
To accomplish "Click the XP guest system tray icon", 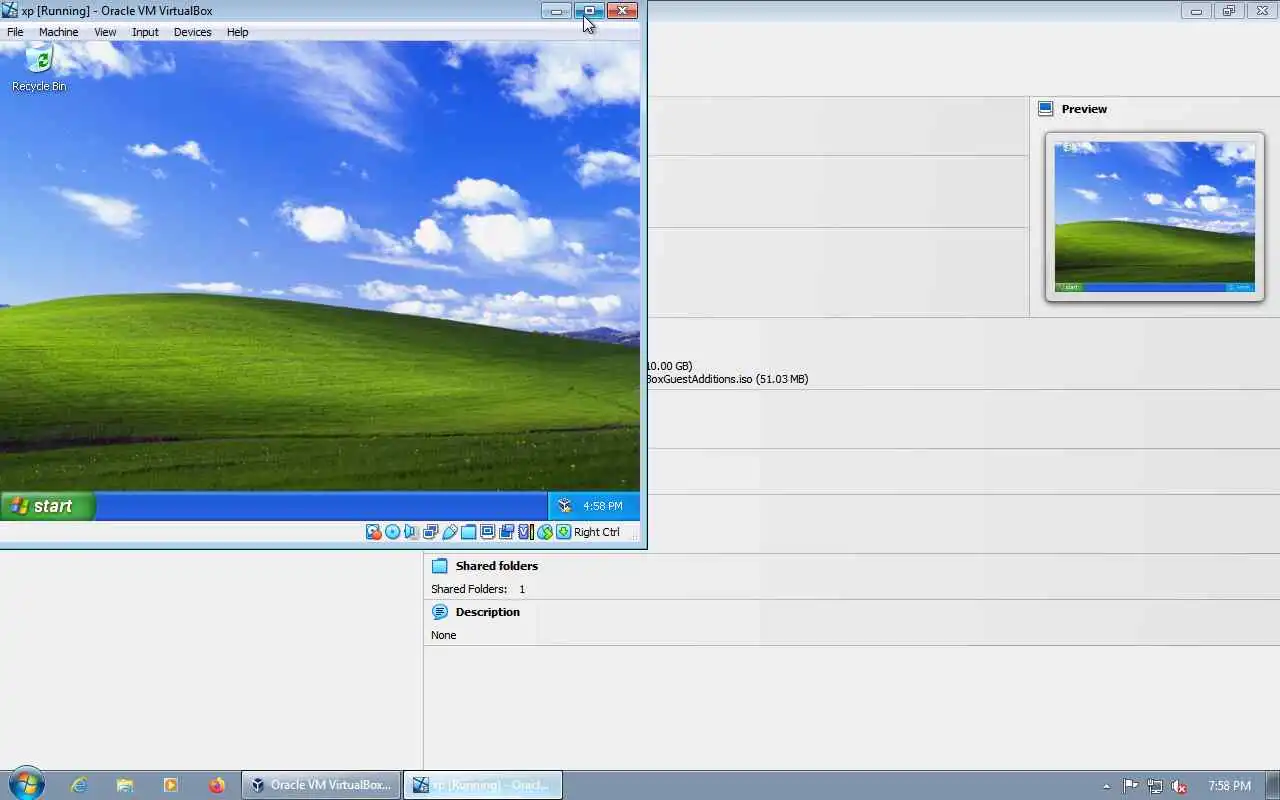I will point(565,506).
